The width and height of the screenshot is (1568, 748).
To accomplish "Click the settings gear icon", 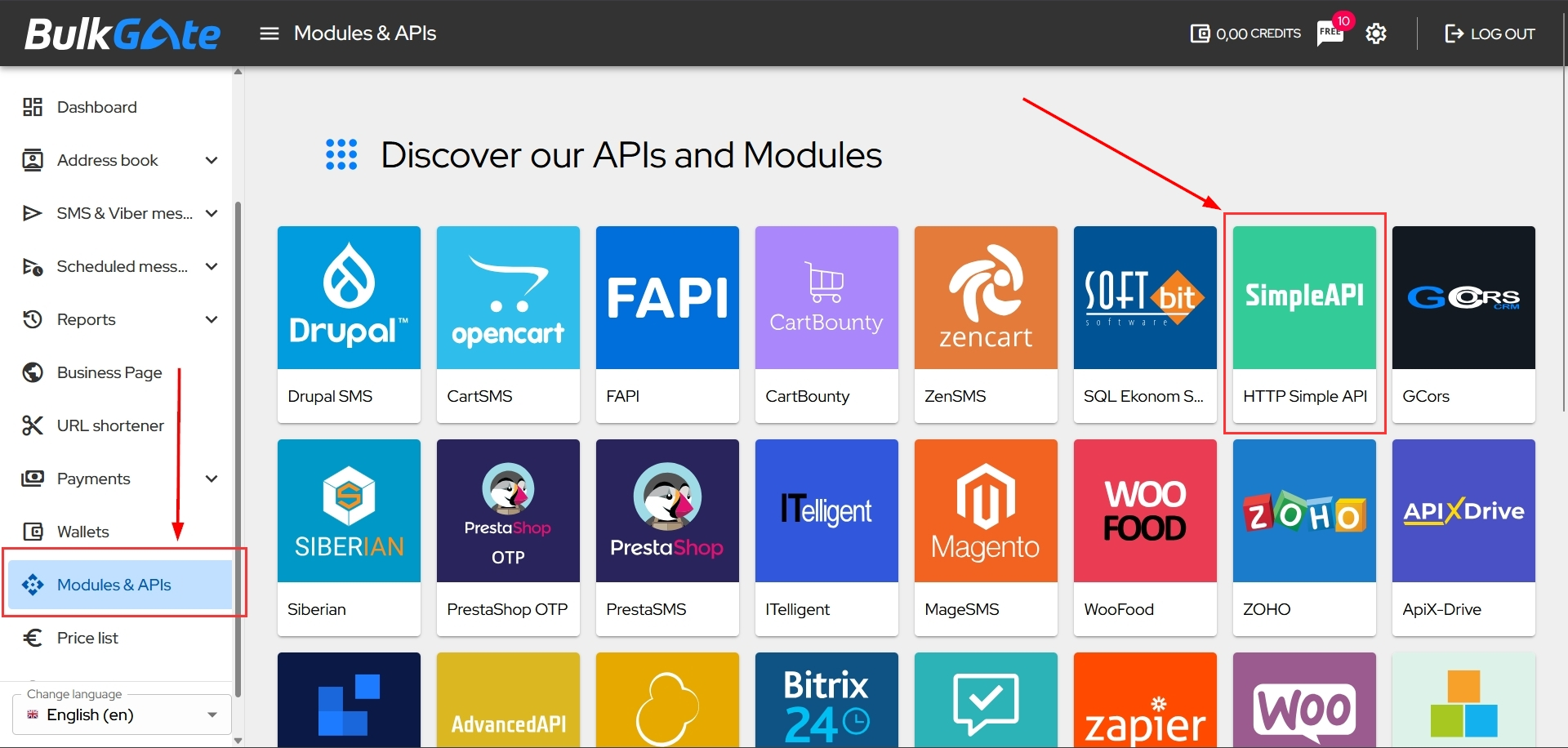I will (x=1376, y=33).
